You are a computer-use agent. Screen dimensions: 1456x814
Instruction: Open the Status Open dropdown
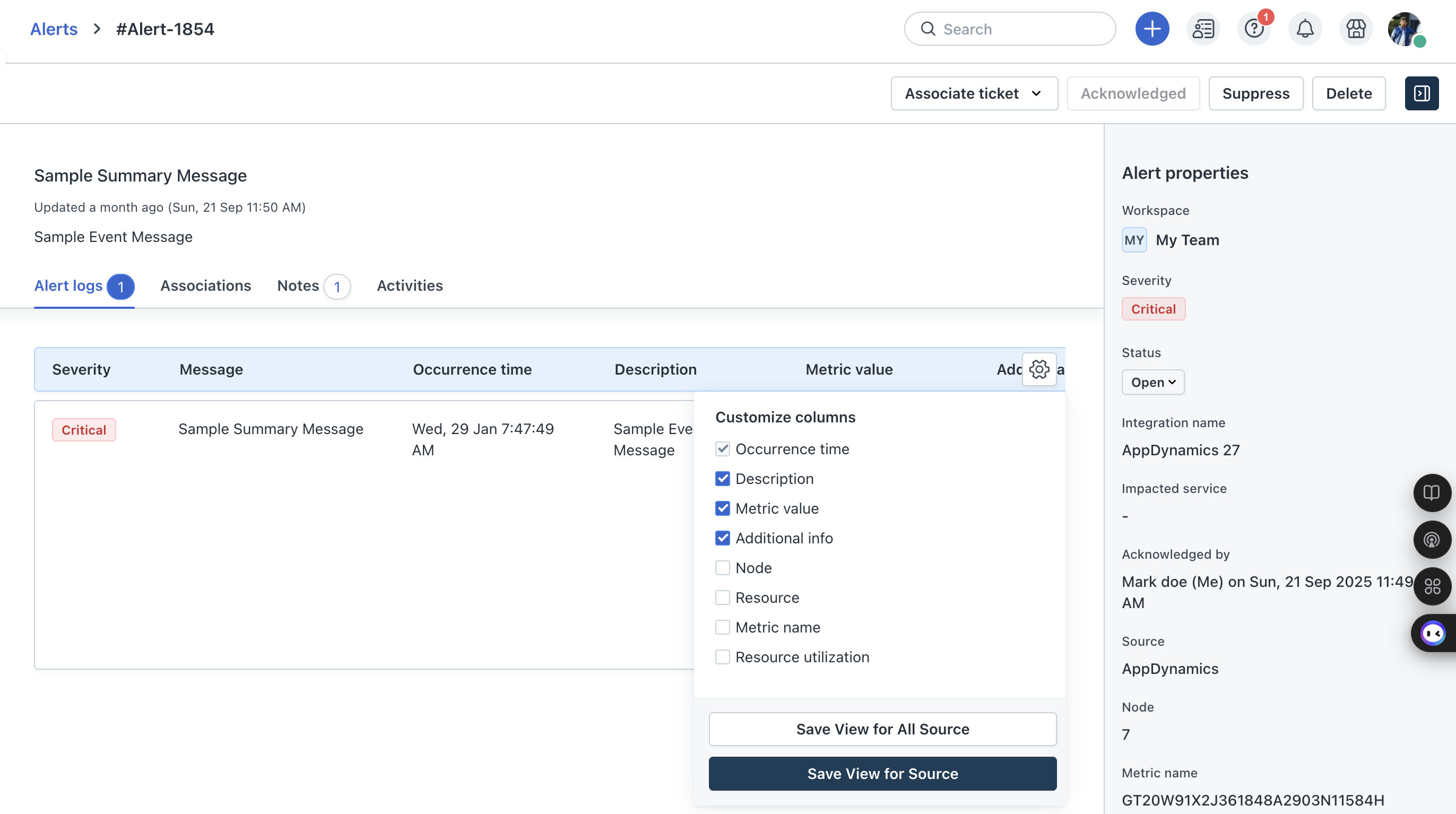(x=1152, y=382)
